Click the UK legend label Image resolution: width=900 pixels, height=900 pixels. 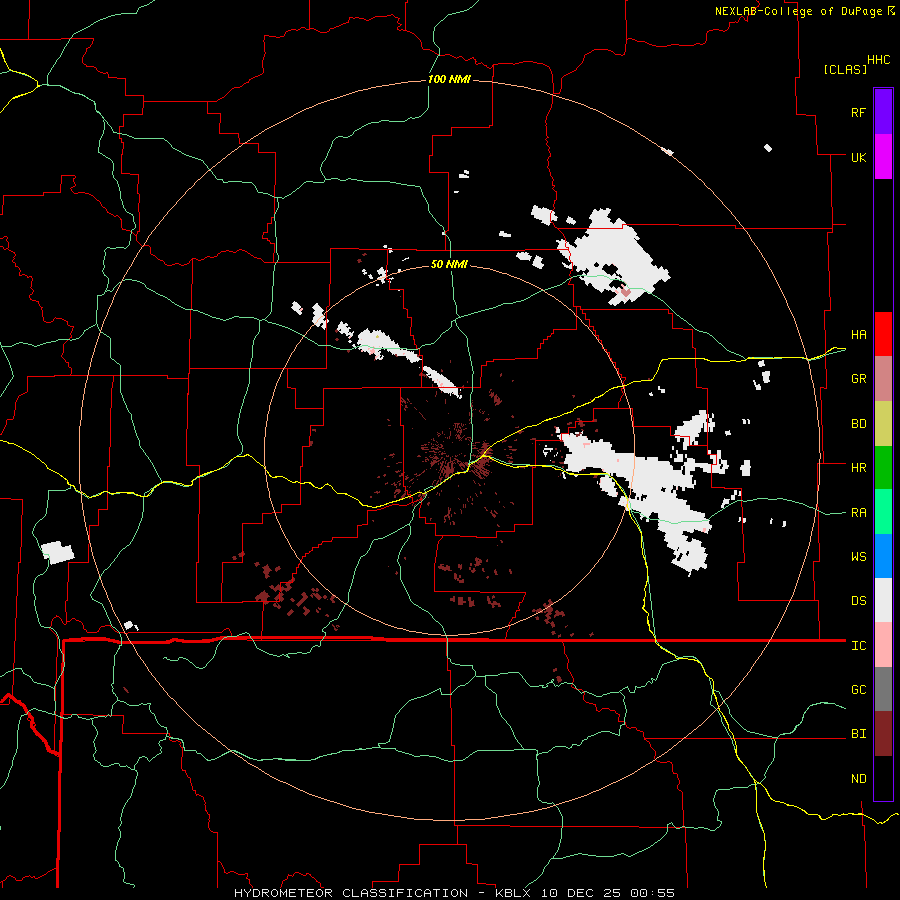tap(858, 157)
